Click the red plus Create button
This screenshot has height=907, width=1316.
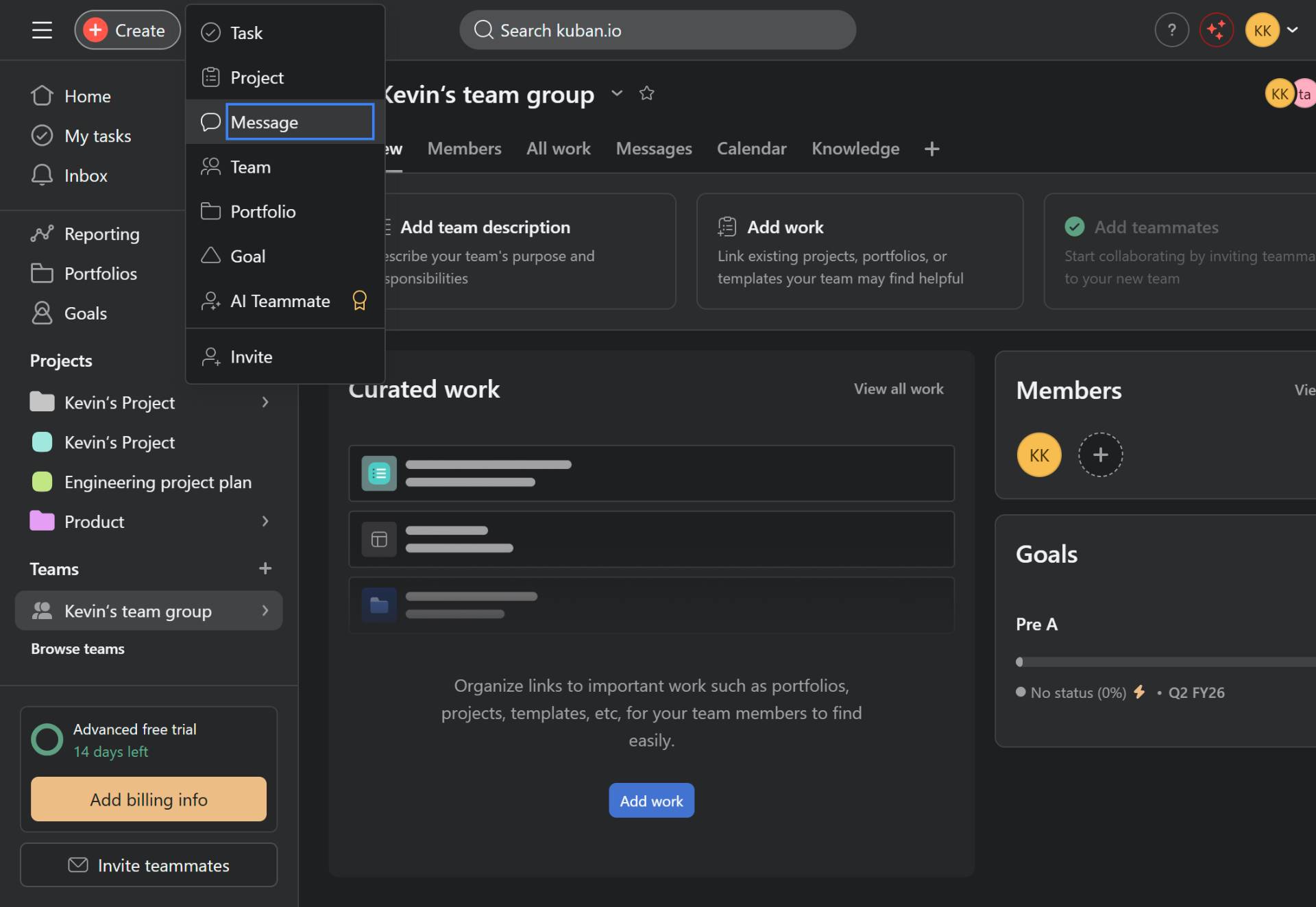point(127,30)
